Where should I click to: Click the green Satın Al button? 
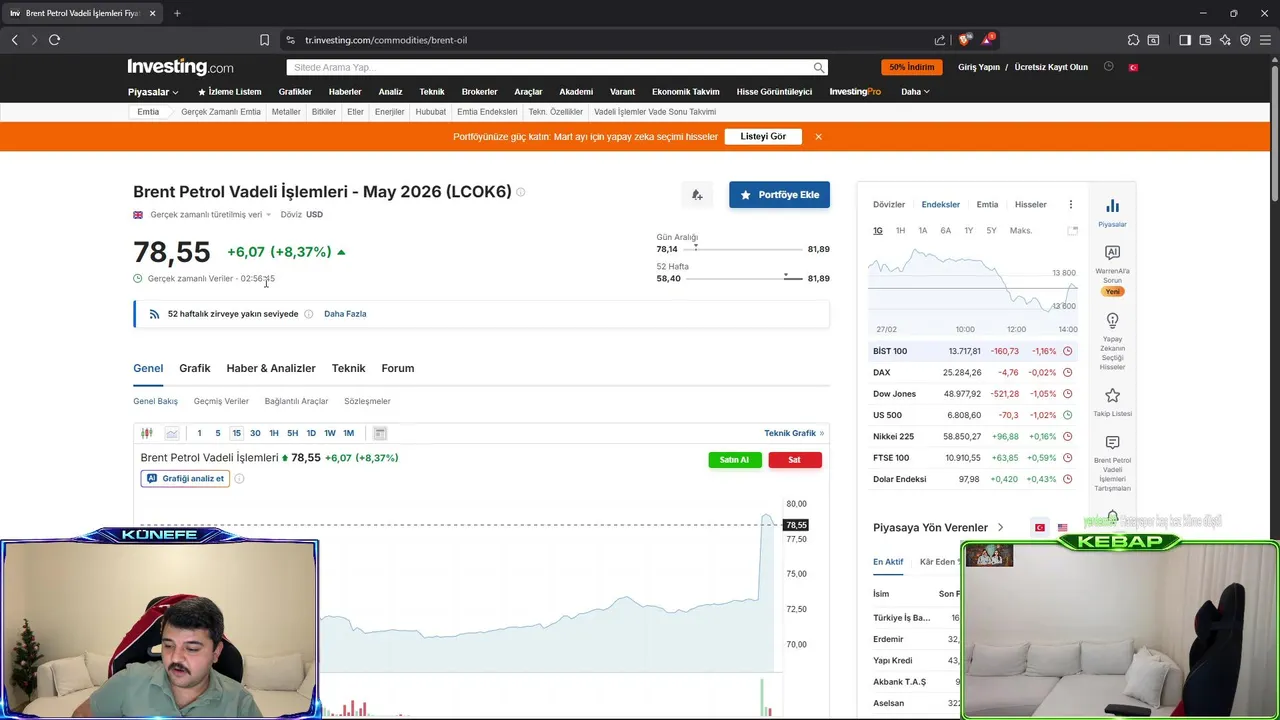tap(735, 460)
